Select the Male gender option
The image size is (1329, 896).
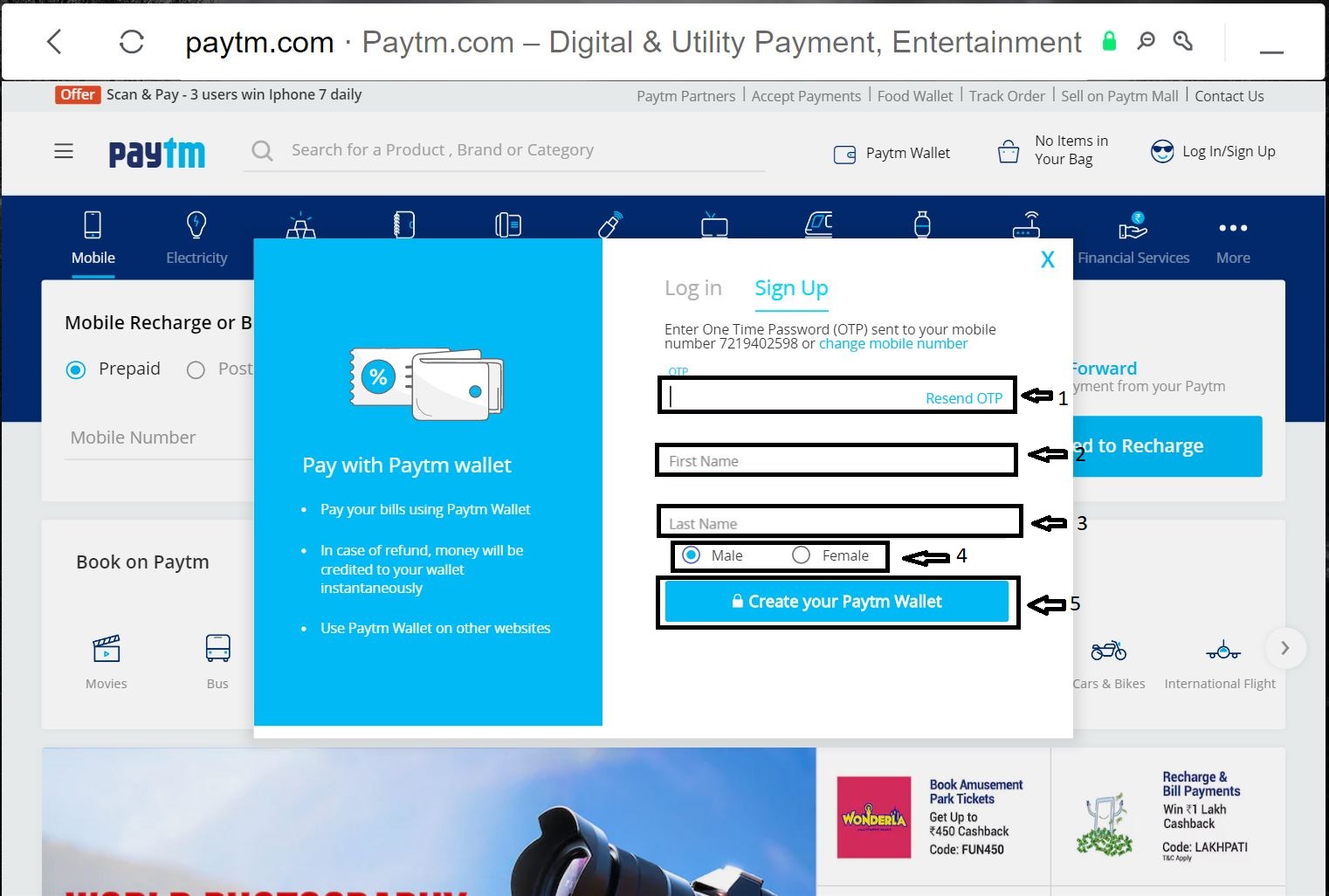[x=692, y=555]
